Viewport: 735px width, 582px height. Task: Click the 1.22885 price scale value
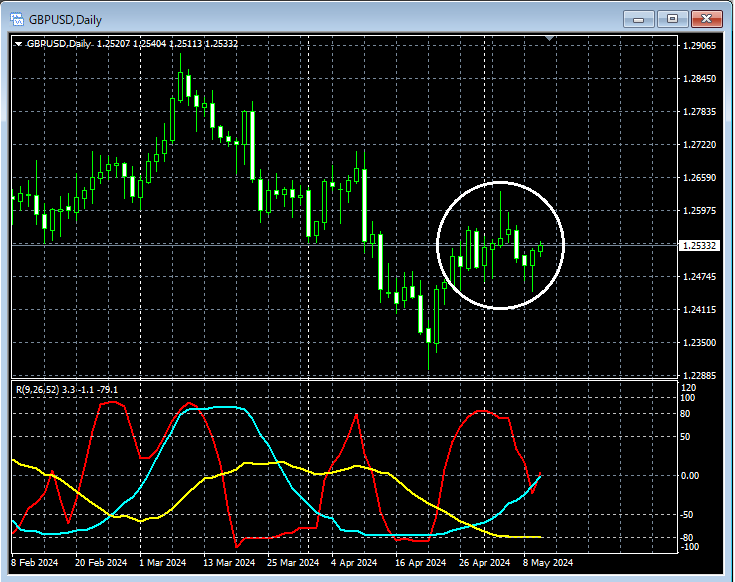(x=699, y=375)
